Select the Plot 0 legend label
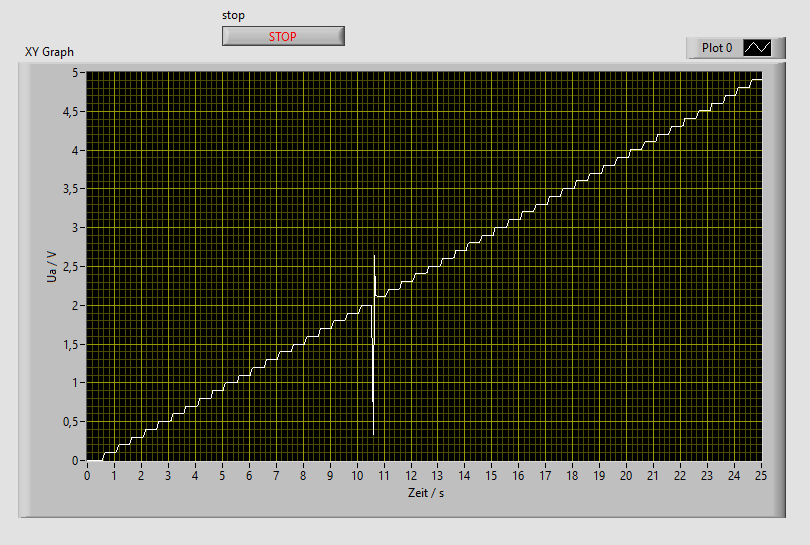Image resolution: width=810 pixels, height=545 pixels. [716, 48]
